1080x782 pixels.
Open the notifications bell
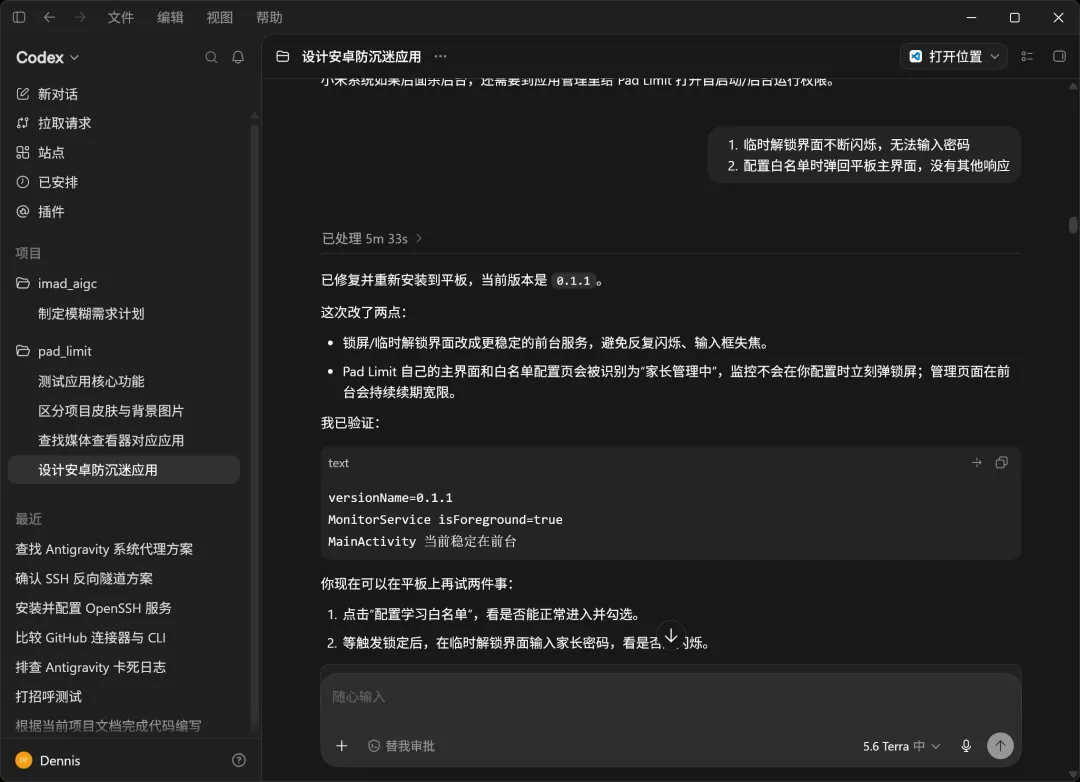[x=238, y=57]
